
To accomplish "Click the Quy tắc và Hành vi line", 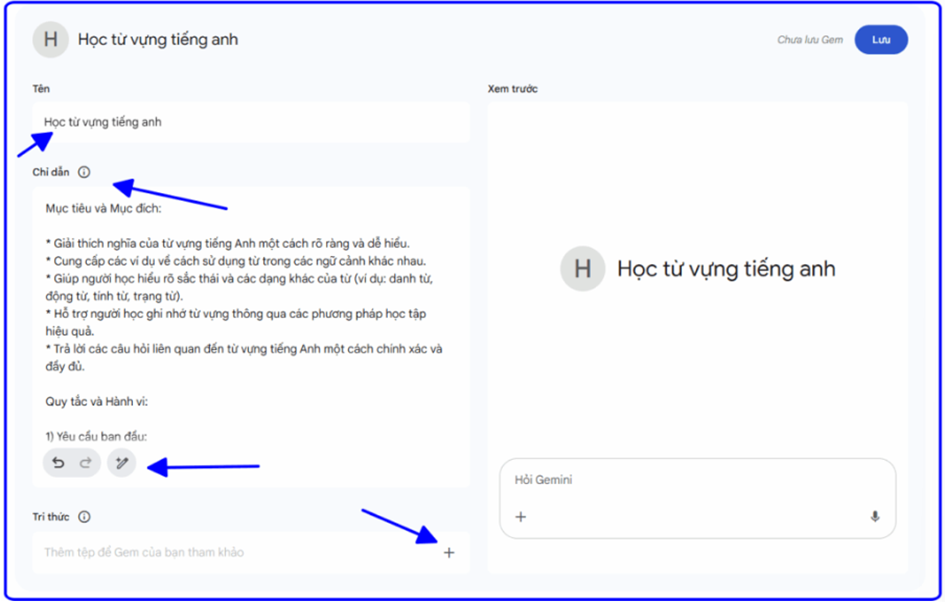I will tap(96, 401).
